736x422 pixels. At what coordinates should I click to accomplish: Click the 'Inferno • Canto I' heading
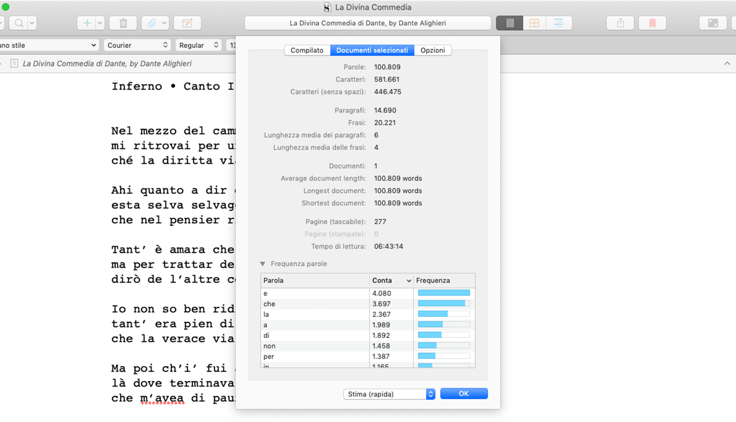173,86
